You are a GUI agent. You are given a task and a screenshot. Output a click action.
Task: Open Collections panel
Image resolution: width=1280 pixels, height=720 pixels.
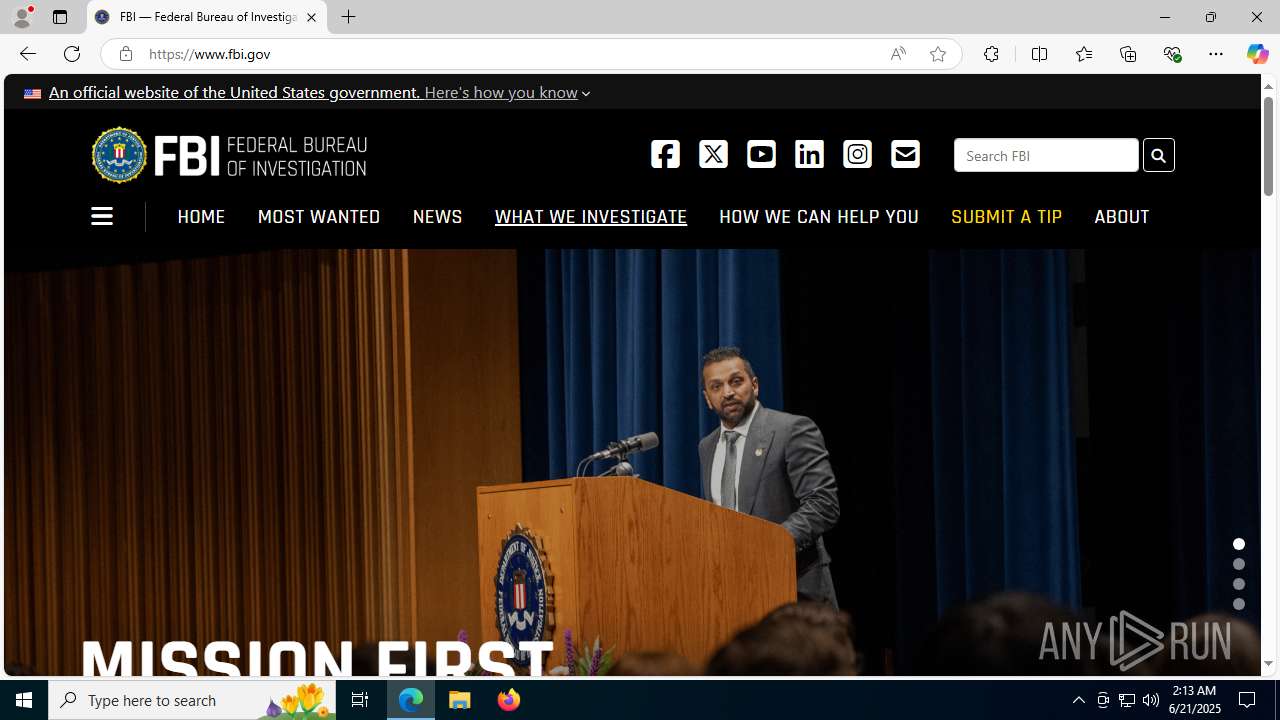(x=1128, y=54)
